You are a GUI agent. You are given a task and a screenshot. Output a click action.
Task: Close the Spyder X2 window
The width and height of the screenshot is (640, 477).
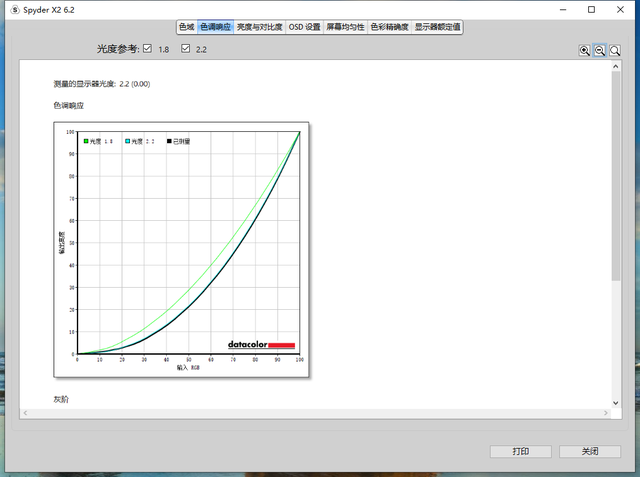tap(620, 10)
